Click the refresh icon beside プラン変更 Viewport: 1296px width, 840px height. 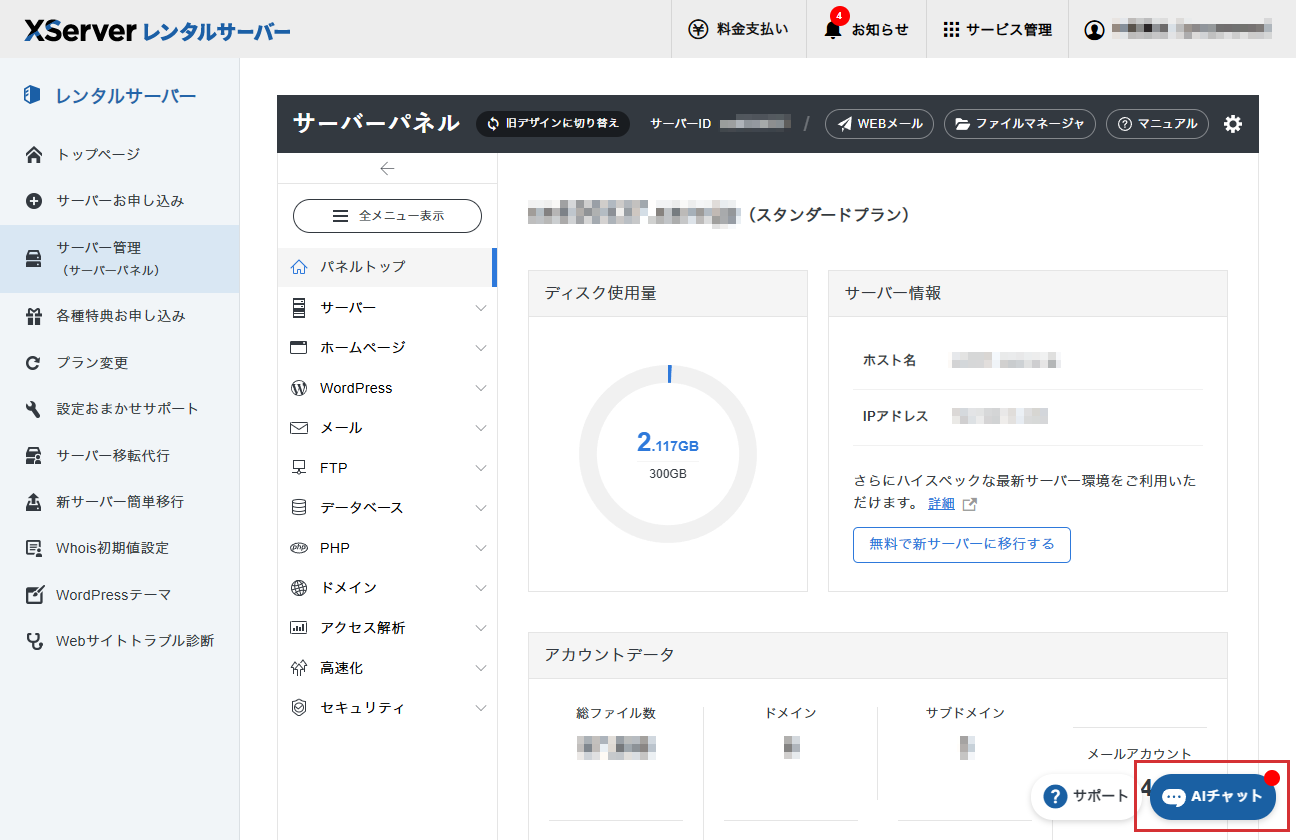[34, 363]
